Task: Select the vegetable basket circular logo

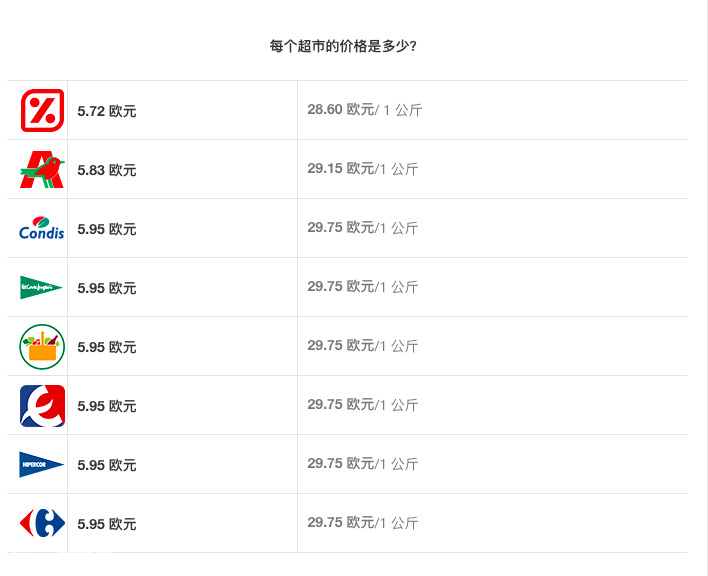Action: [x=42, y=346]
